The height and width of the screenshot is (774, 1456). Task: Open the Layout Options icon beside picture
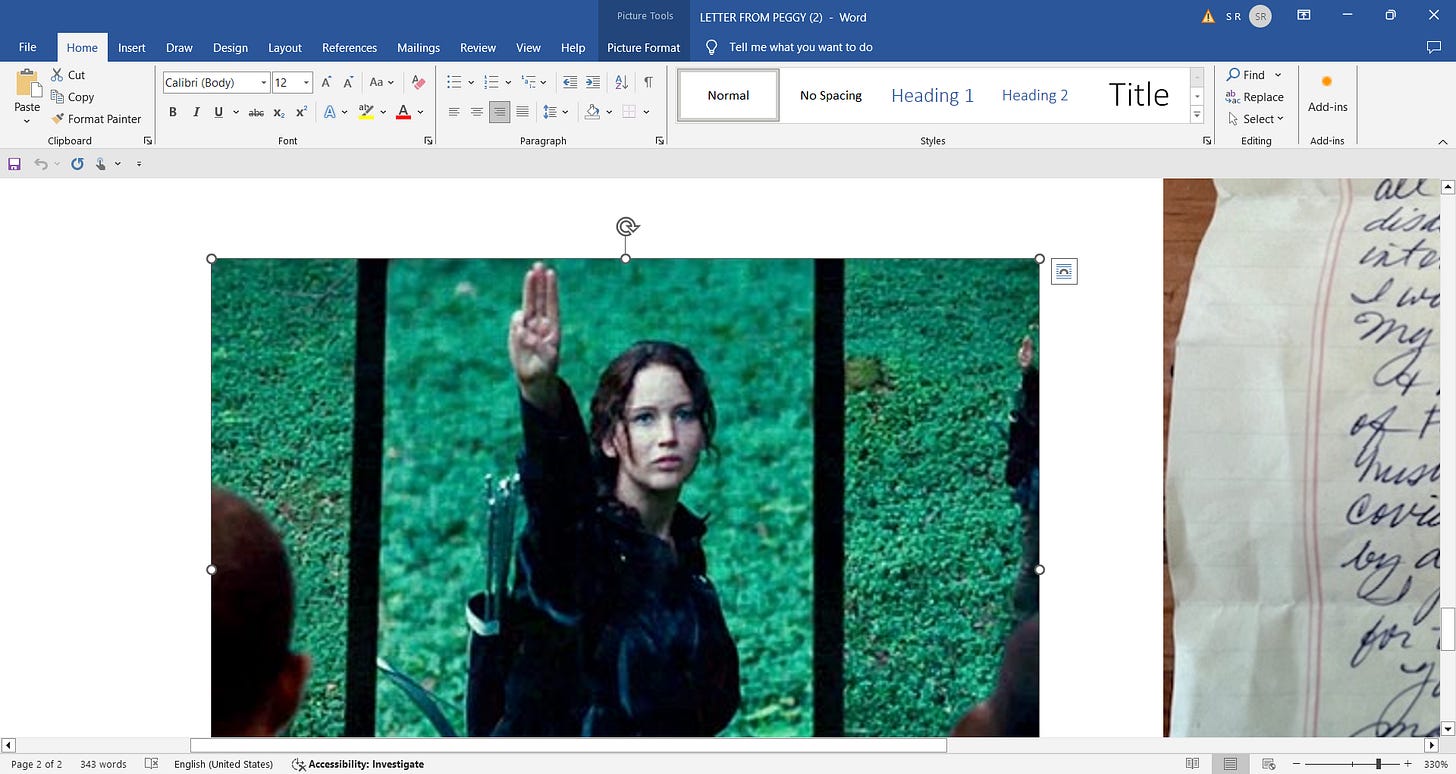[x=1064, y=271]
